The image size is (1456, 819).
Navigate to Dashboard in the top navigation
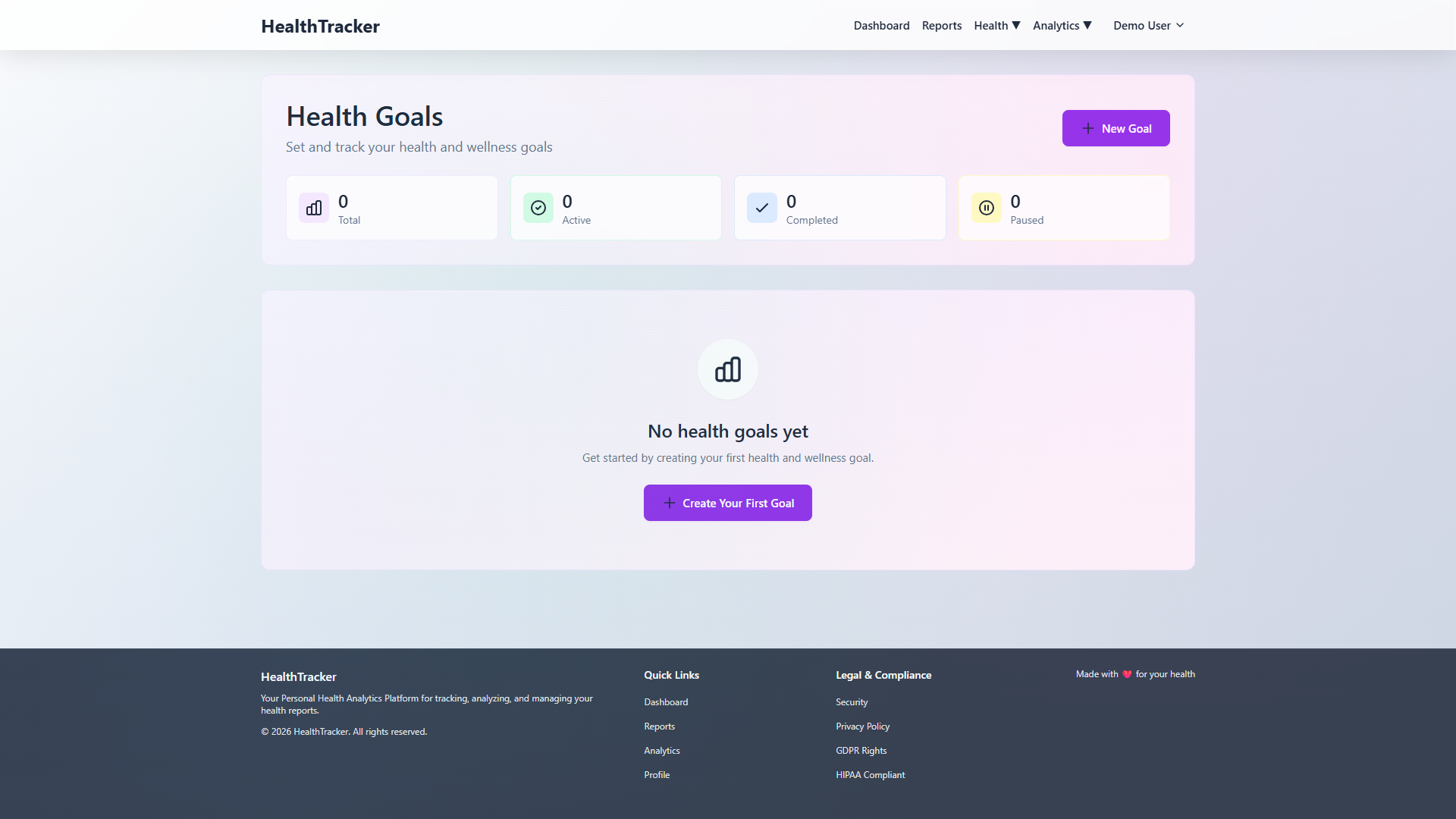pos(881,25)
